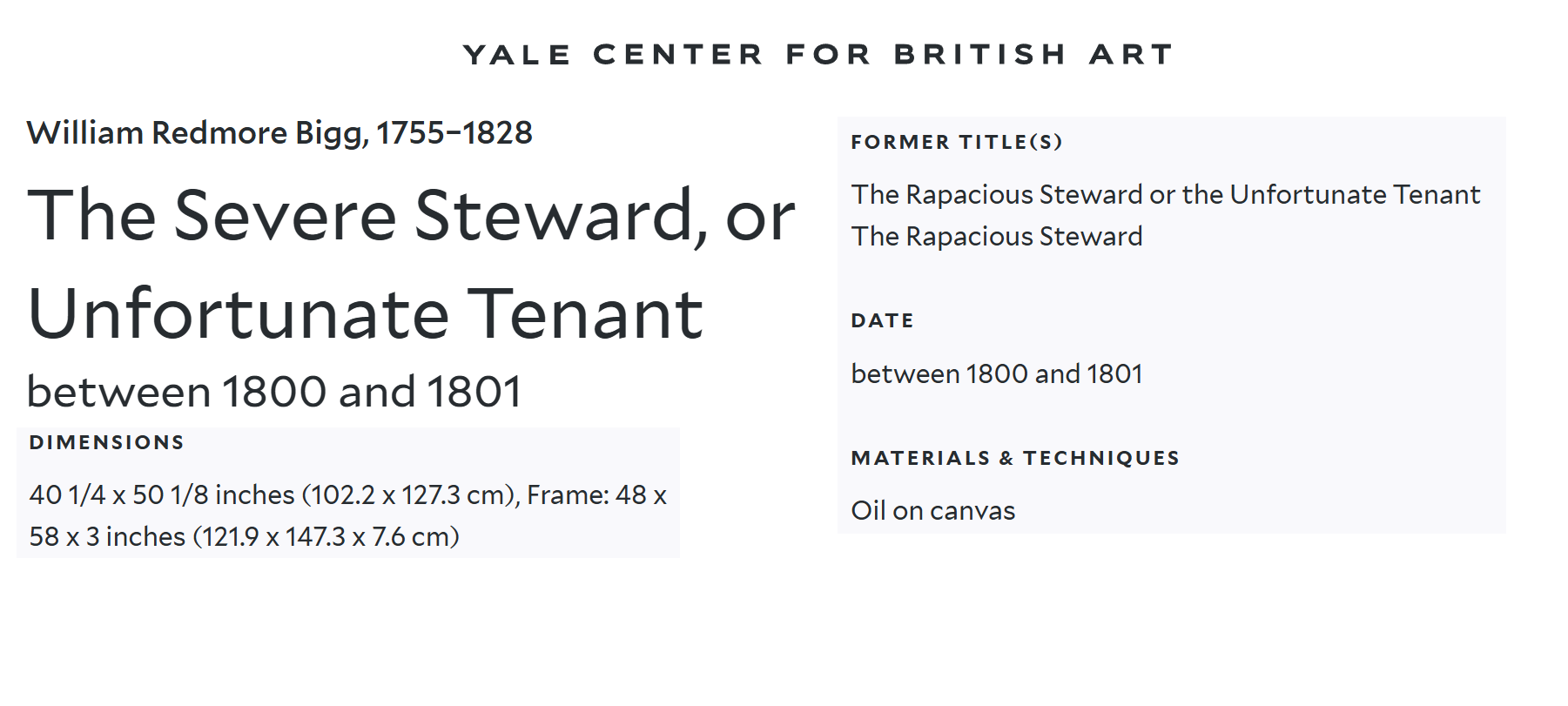Select the Rapacious Steward or the Unfortunate Tenant
Screen dimensions: 1568x706
(x=1166, y=194)
